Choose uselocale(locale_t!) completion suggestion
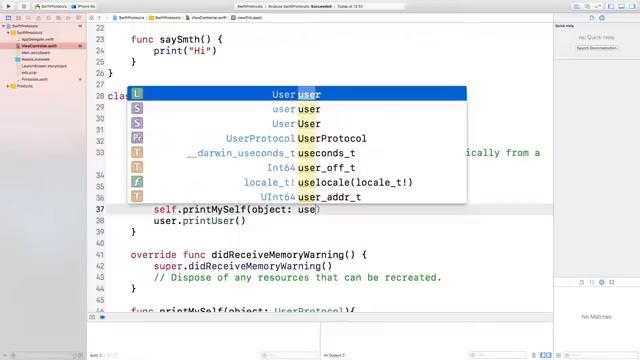 point(297,182)
